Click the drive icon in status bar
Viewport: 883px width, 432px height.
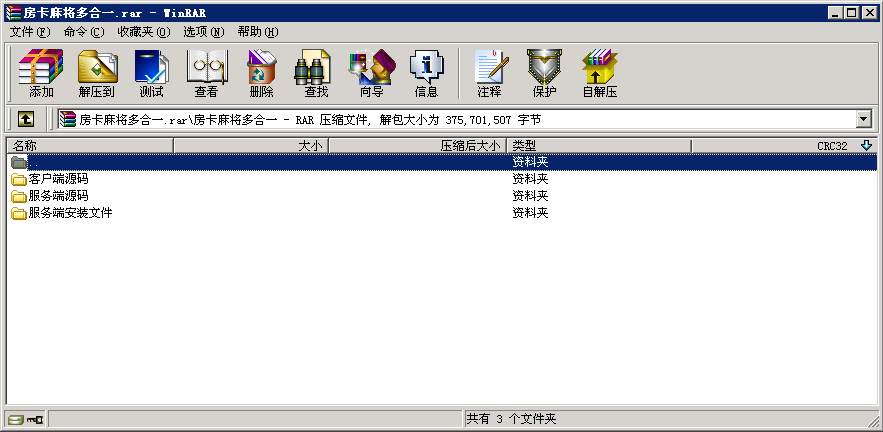(15, 419)
